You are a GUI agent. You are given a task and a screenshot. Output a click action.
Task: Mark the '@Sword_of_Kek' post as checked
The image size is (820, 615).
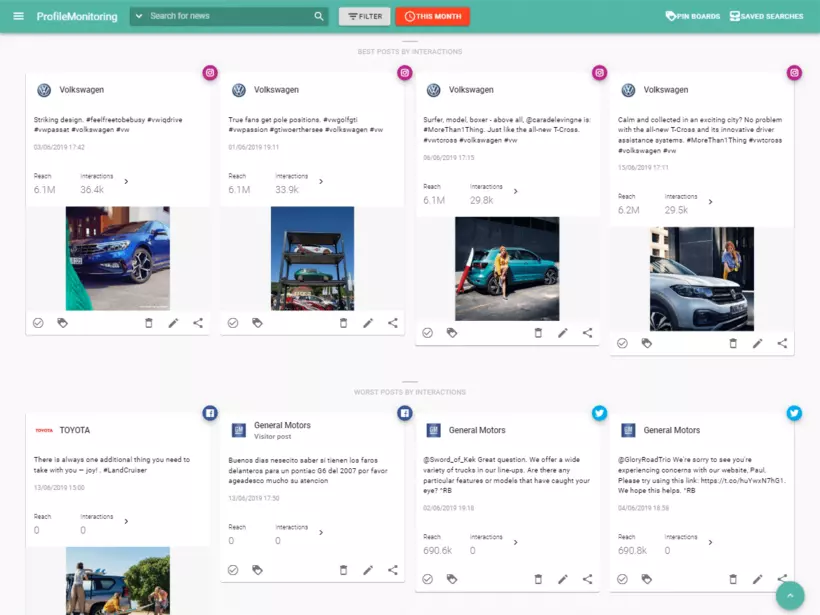tap(428, 579)
